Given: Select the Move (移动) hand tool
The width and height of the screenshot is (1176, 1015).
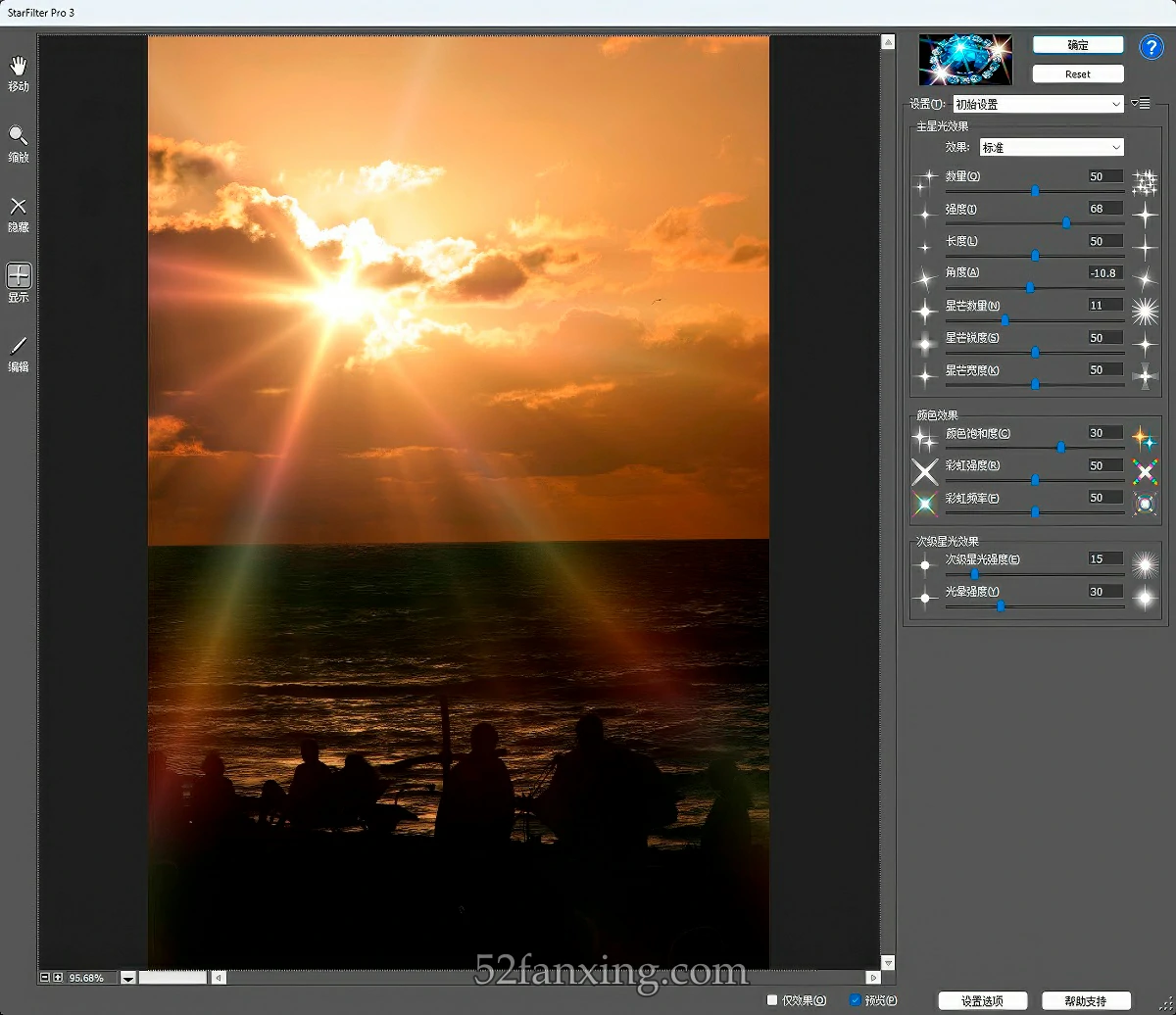Looking at the screenshot, I should pos(19,72).
